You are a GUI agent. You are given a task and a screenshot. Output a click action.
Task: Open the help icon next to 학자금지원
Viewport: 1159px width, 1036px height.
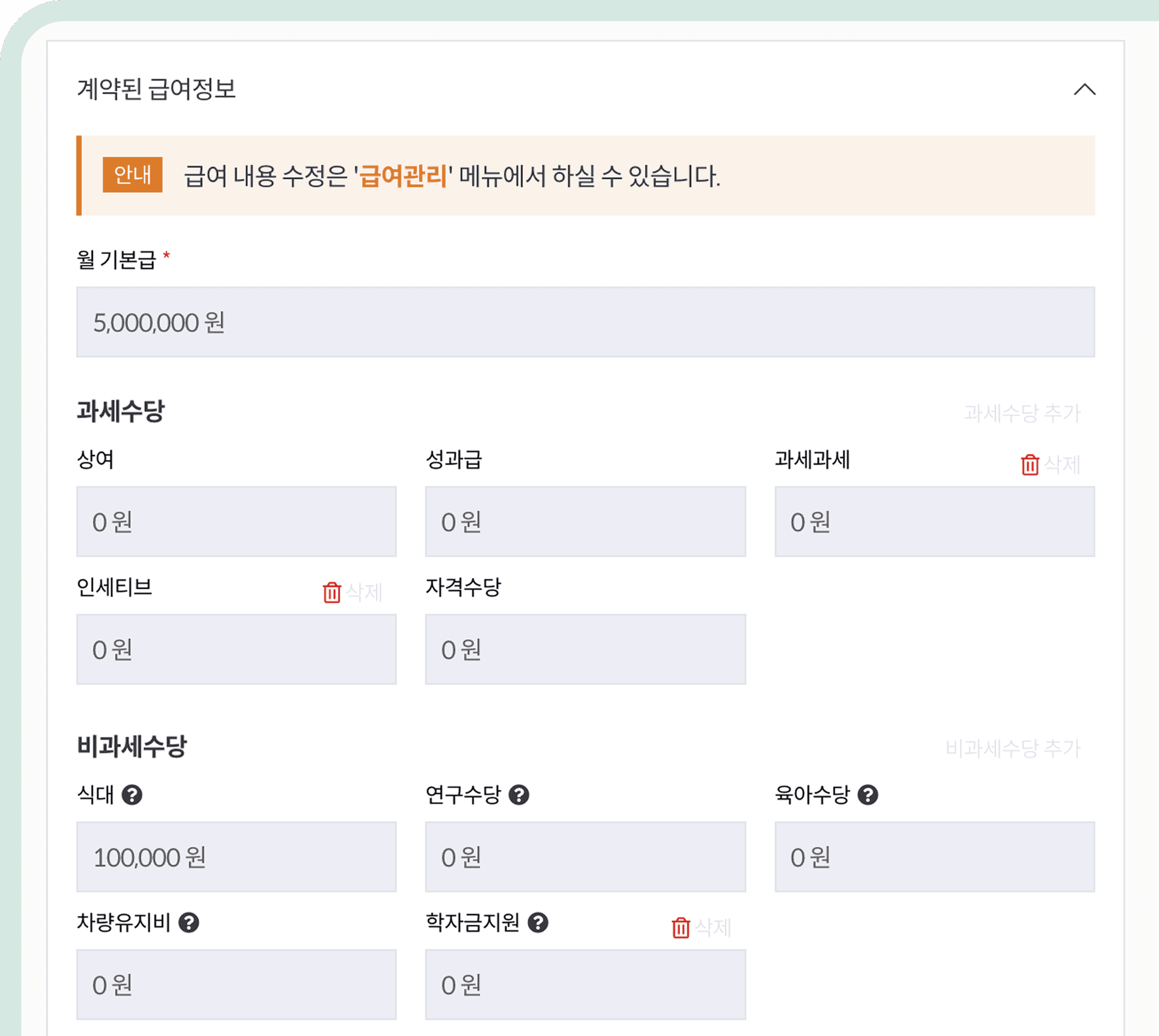[x=537, y=922]
